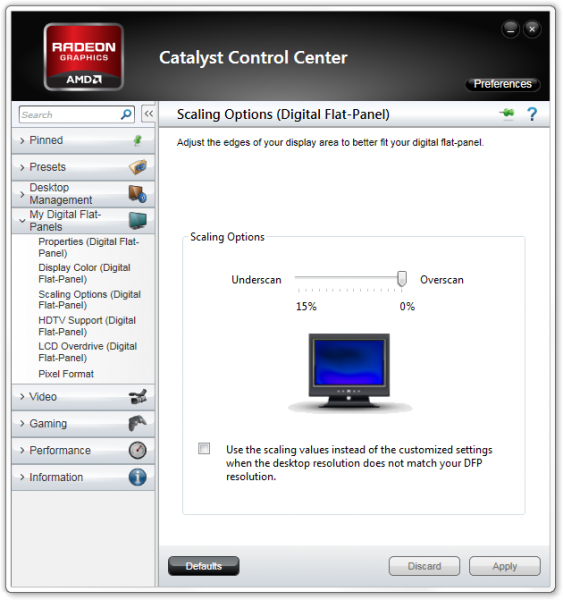563x600 pixels.
Task: Click the Video camcorder icon
Action: [x=137, y=397]
